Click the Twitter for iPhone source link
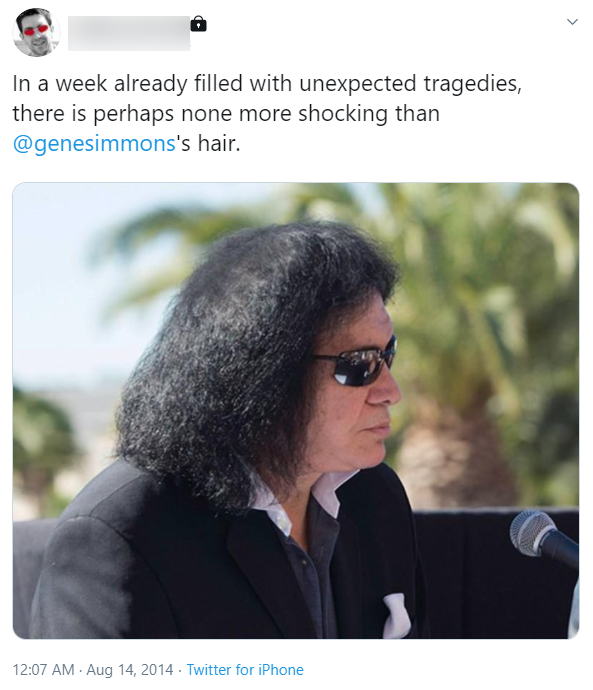This screenshot has height=690, width=593. [245, 670]
